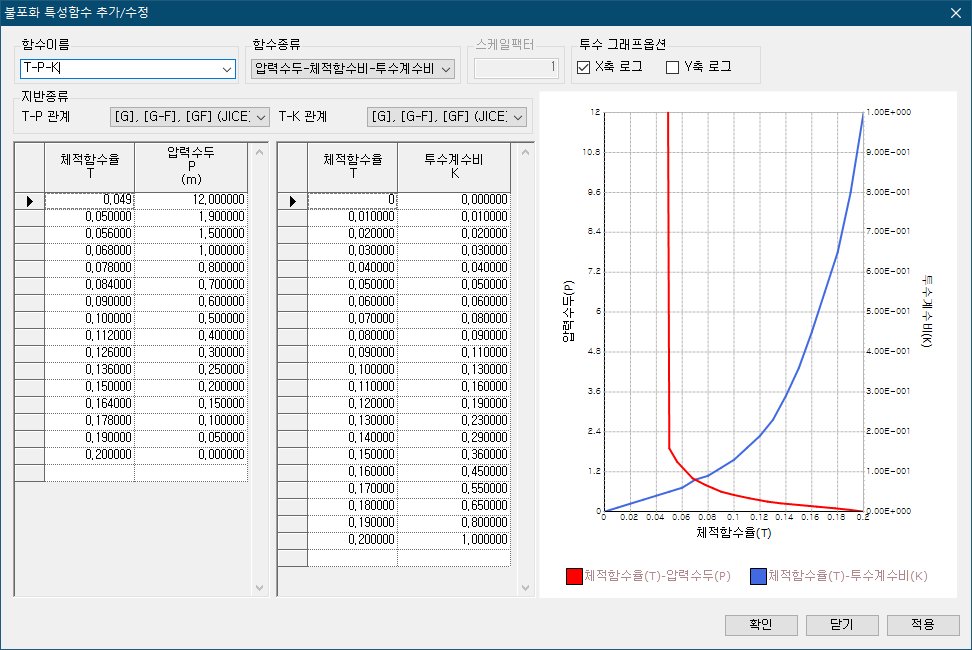Click the row pointer arrow in the T-K table

pos(292,201)
